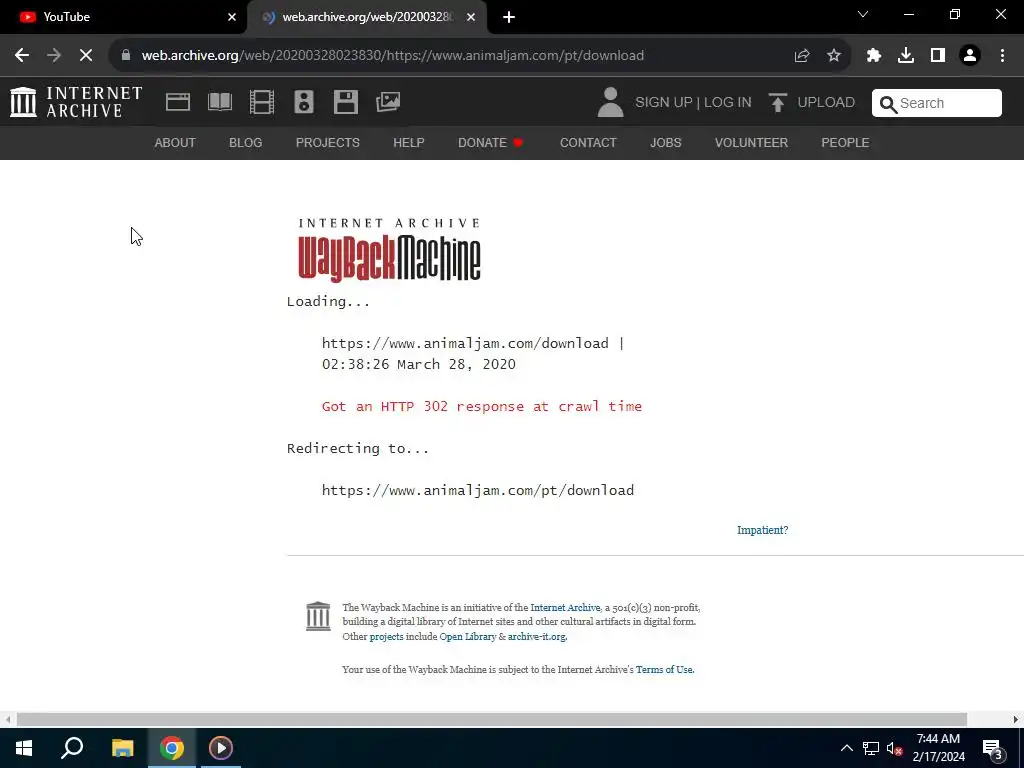Click the browser forward arrow

point(54,55)
